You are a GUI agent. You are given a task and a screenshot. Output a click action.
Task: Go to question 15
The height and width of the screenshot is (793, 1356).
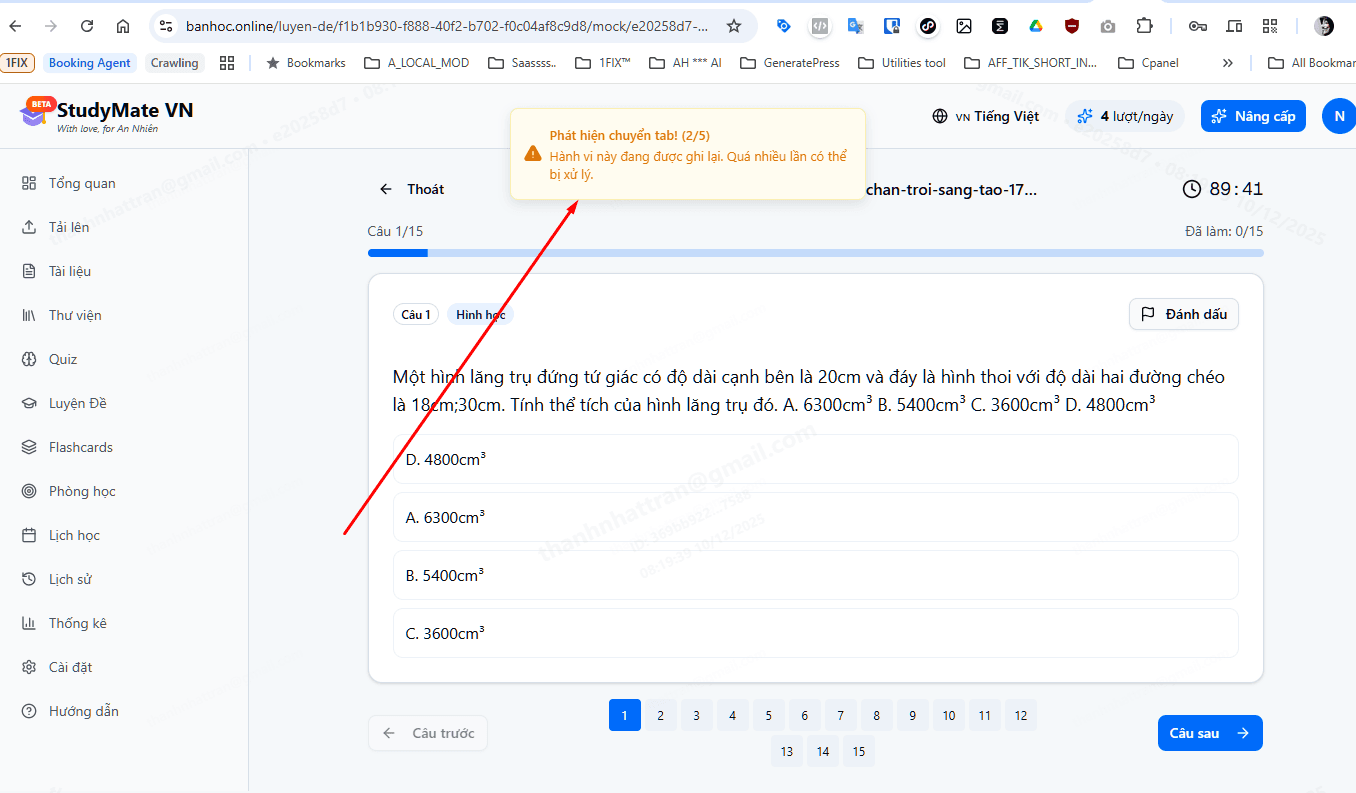[859, 752]
